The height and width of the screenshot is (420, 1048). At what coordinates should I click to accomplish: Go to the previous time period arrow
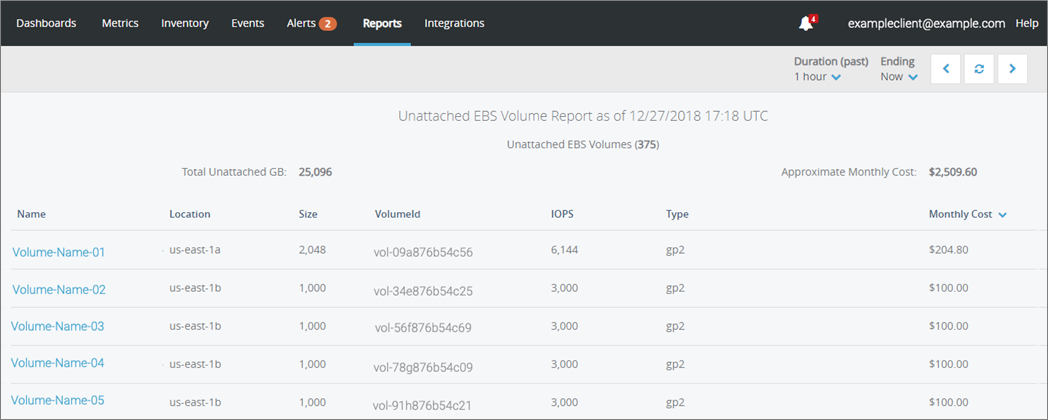[x=946, y=68]
